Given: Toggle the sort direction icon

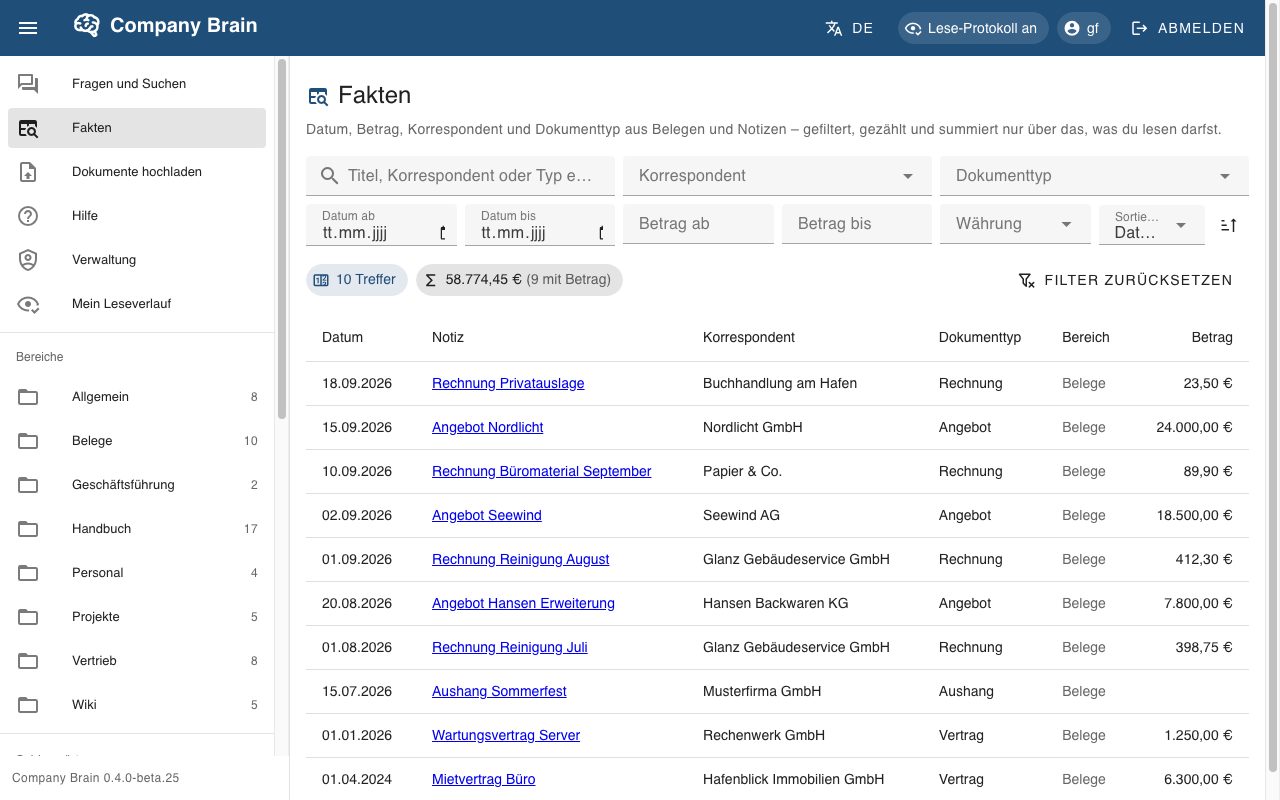Looking at the screenshot, I should [1229, 225].
